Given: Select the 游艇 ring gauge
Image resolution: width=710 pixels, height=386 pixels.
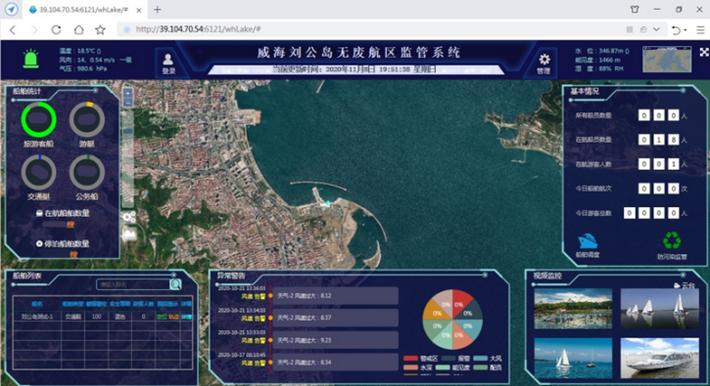Looking at the screenshot, I should pyautogui.click(x=87, y=120).
